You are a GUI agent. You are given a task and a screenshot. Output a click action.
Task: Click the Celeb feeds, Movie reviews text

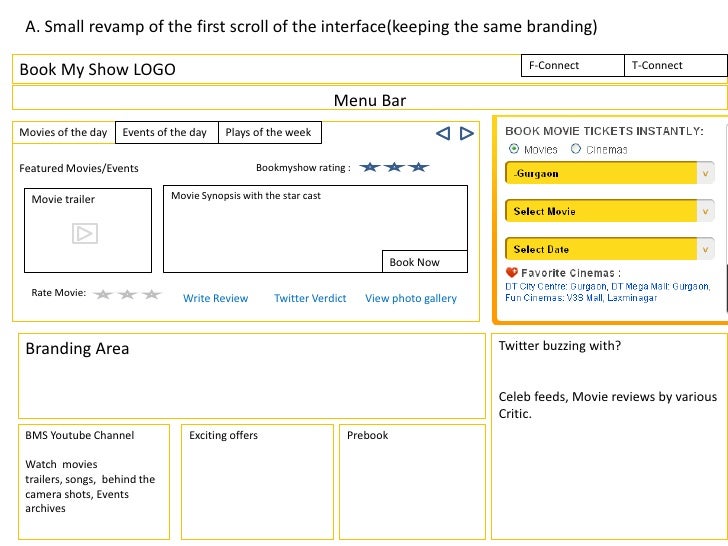(607, 405)
